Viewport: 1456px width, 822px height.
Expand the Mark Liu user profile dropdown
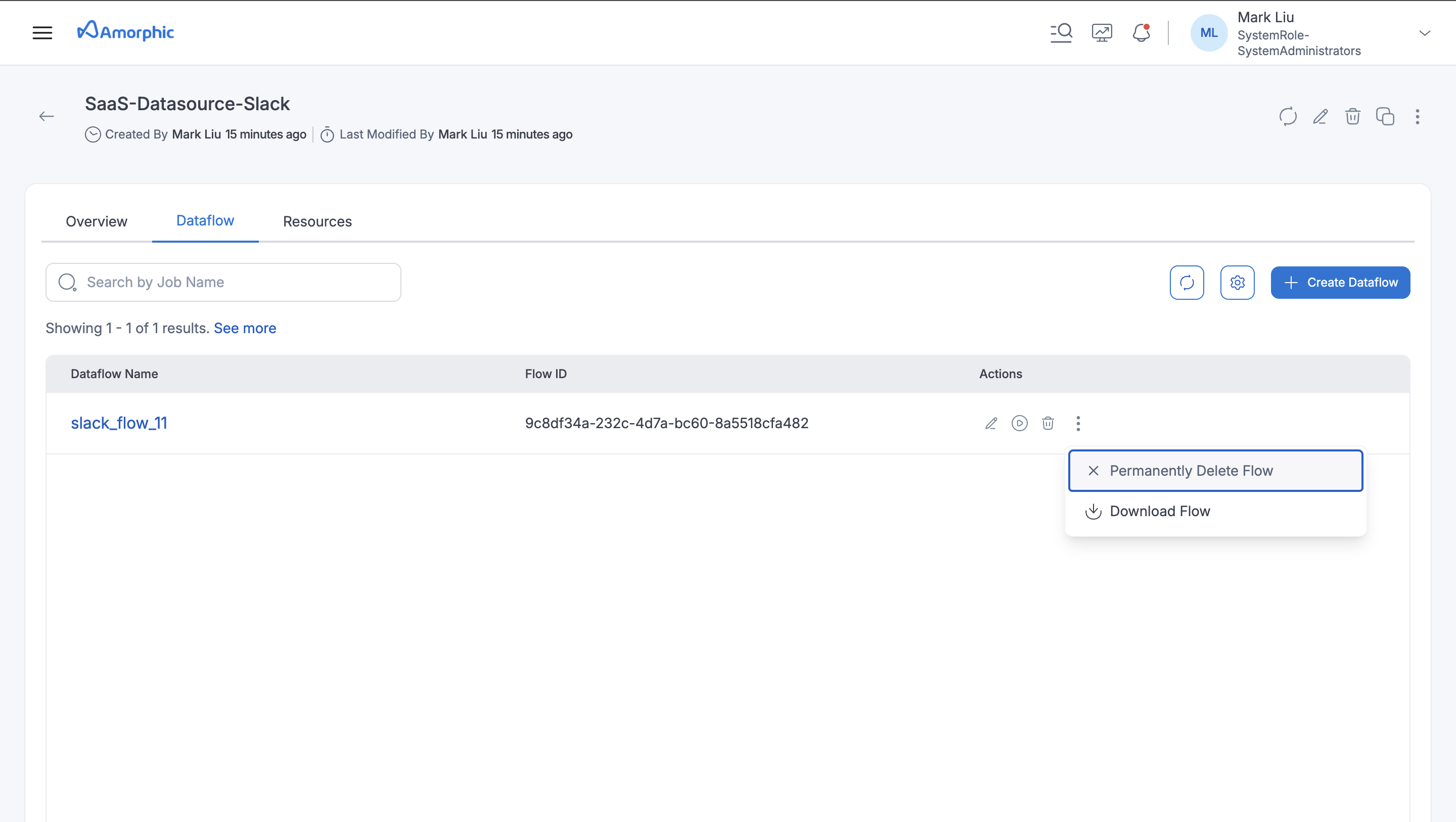click(x=1424, y=33)
